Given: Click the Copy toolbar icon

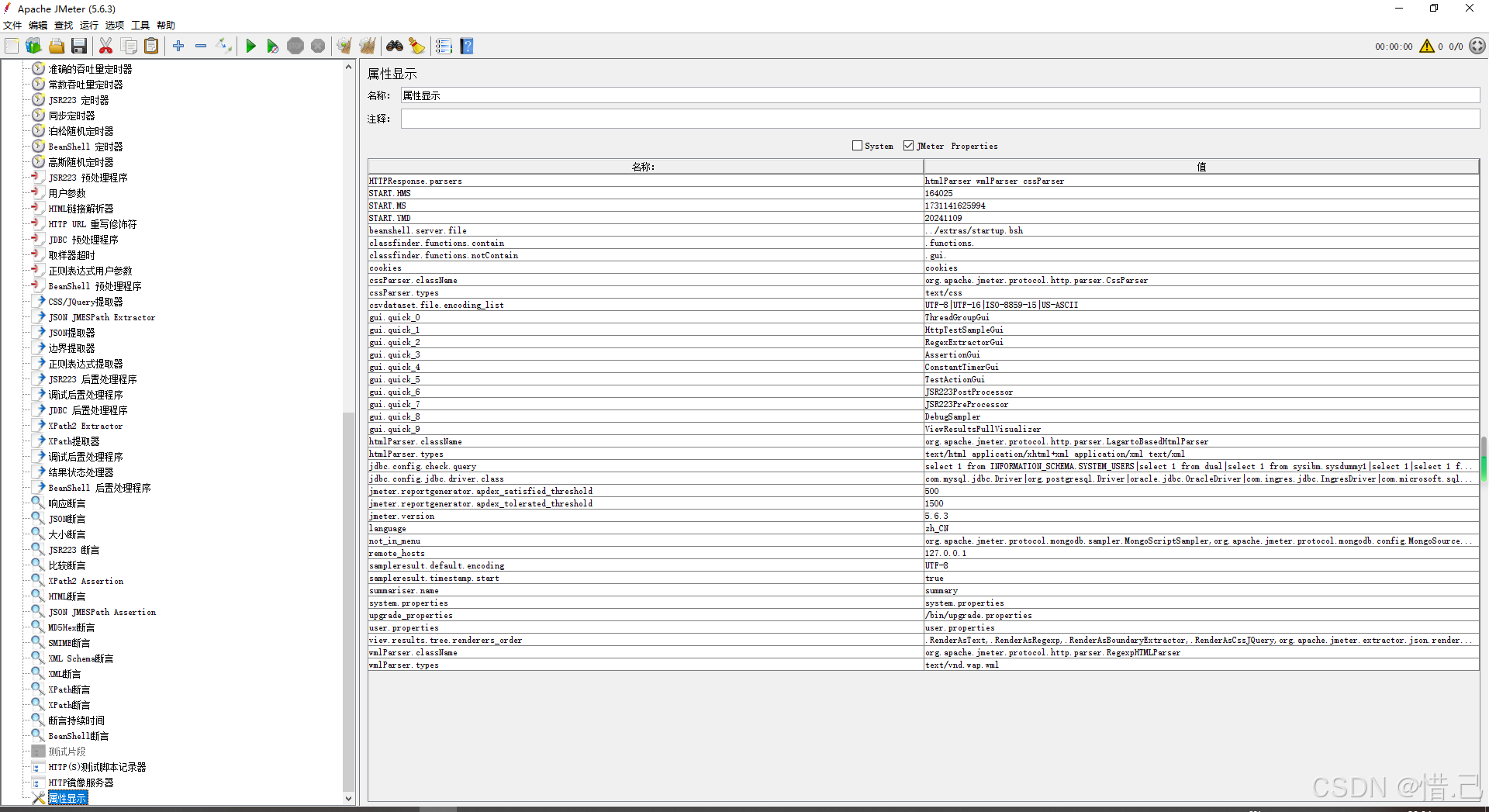Looking at the screenshot, I should point(129,46).
